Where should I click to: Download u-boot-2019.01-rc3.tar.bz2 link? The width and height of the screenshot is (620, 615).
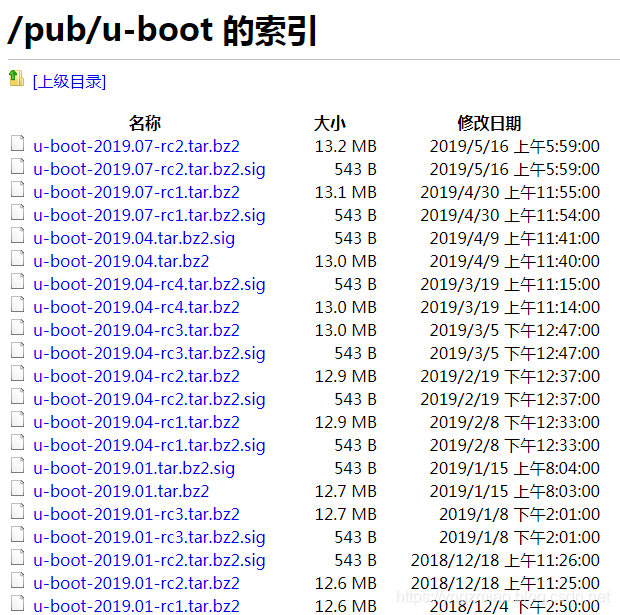point(136,513)
